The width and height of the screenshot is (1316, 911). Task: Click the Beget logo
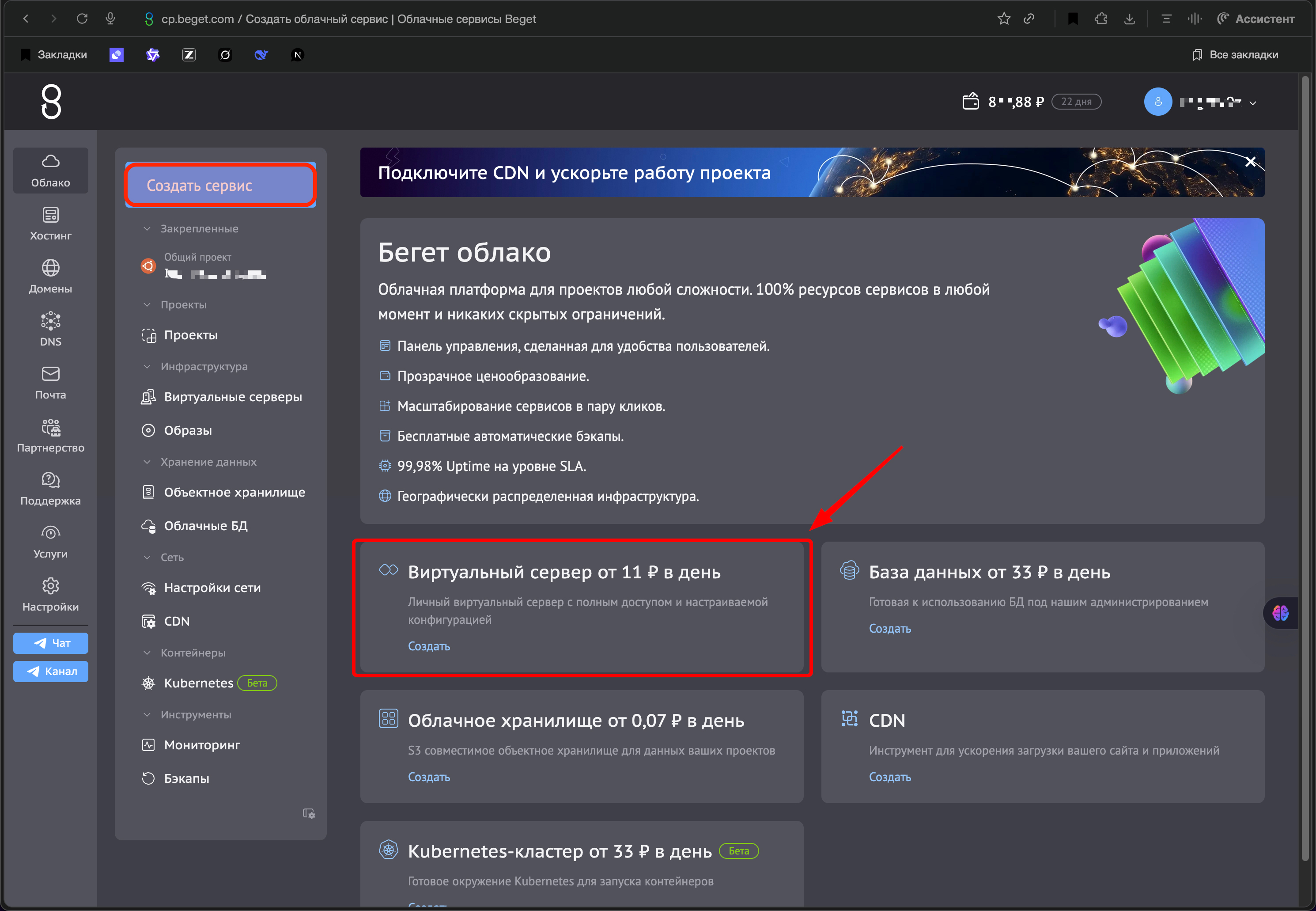tap(51, 102)
